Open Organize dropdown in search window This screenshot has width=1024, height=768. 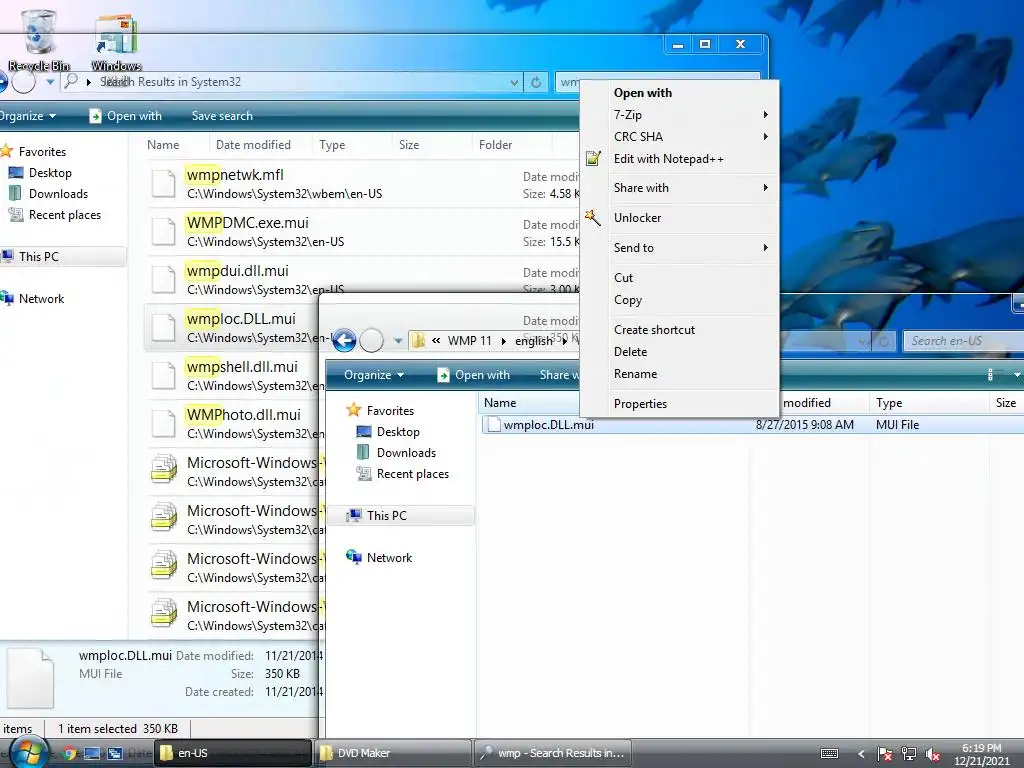point(27,116)
